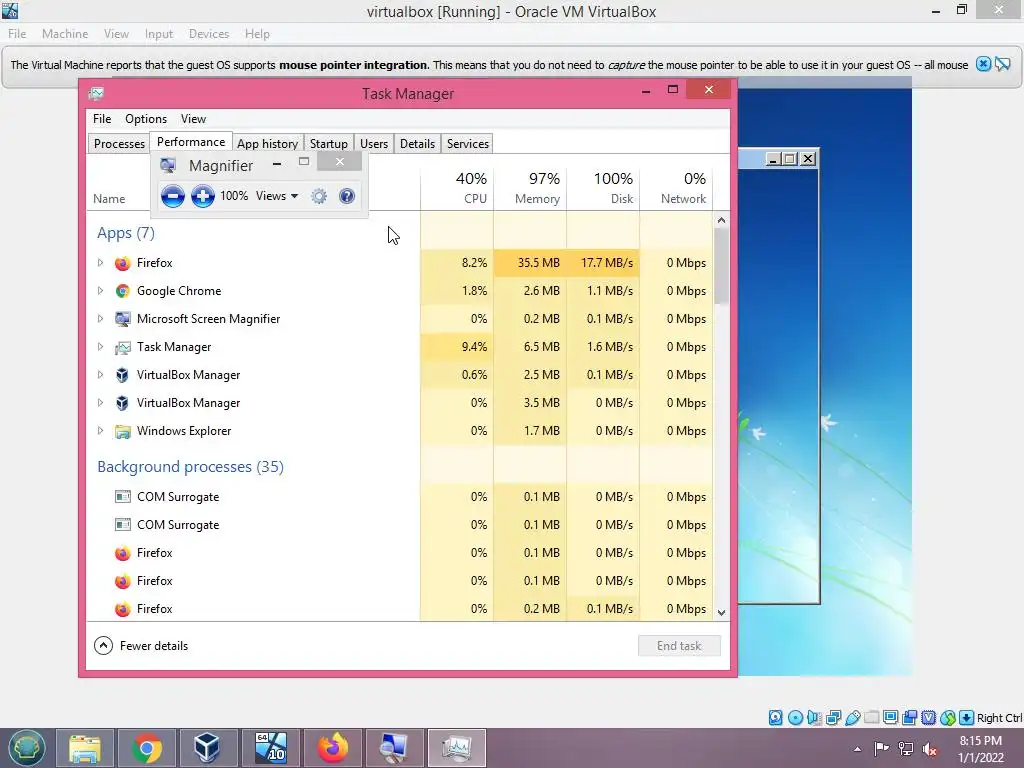Open VirtualBox Machine menu
The image size is (1024, 768).
click(65, 34)
